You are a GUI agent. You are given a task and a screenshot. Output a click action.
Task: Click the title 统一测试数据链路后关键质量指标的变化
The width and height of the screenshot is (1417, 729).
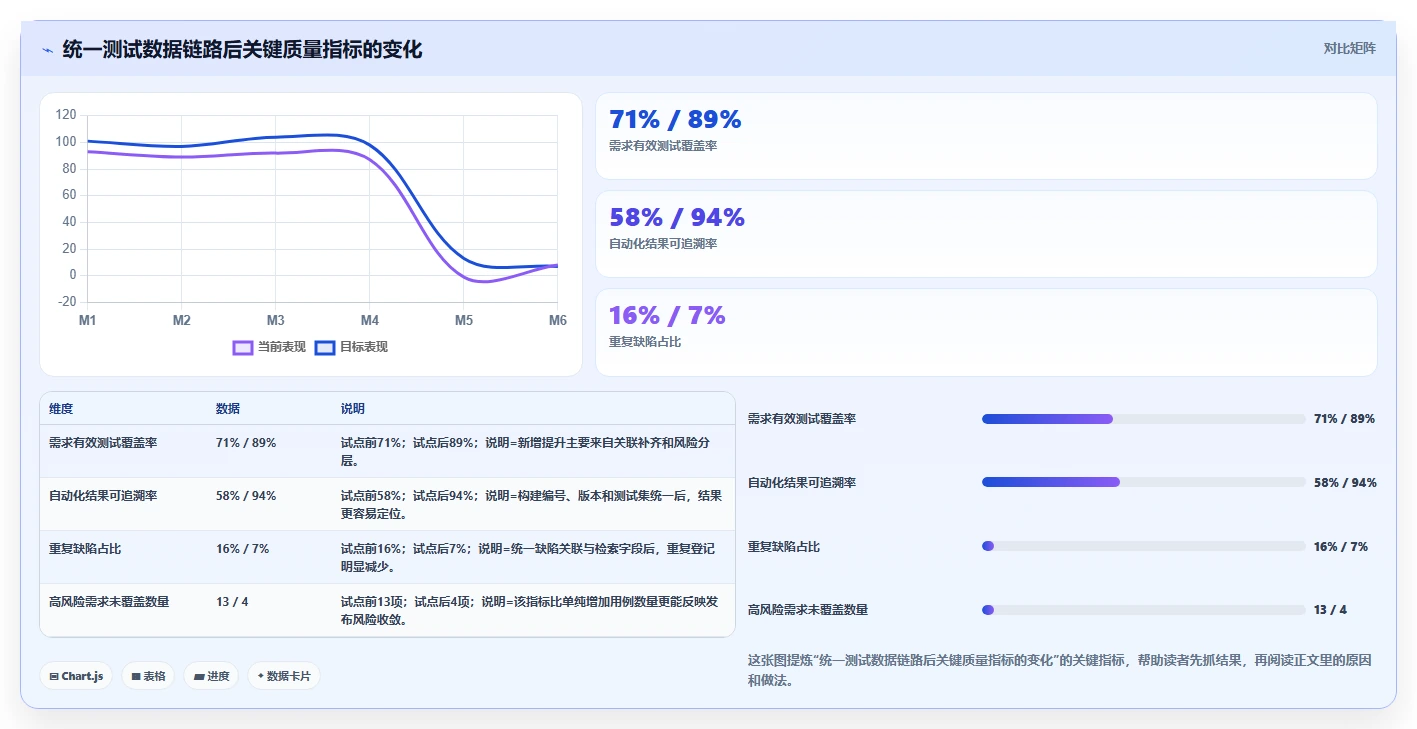(x=242, y=49)
